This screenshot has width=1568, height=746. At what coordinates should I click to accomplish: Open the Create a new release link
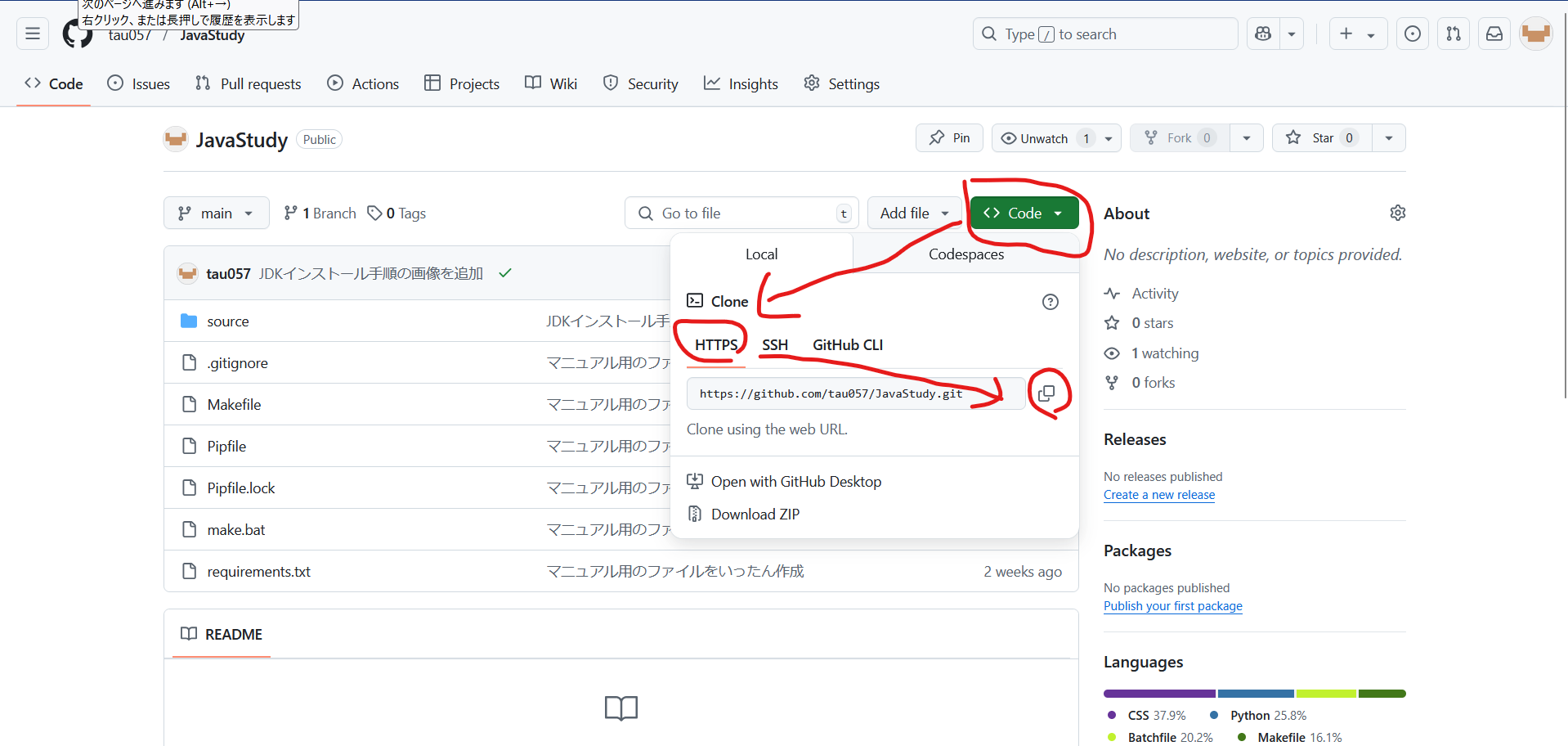(1158, 495)
